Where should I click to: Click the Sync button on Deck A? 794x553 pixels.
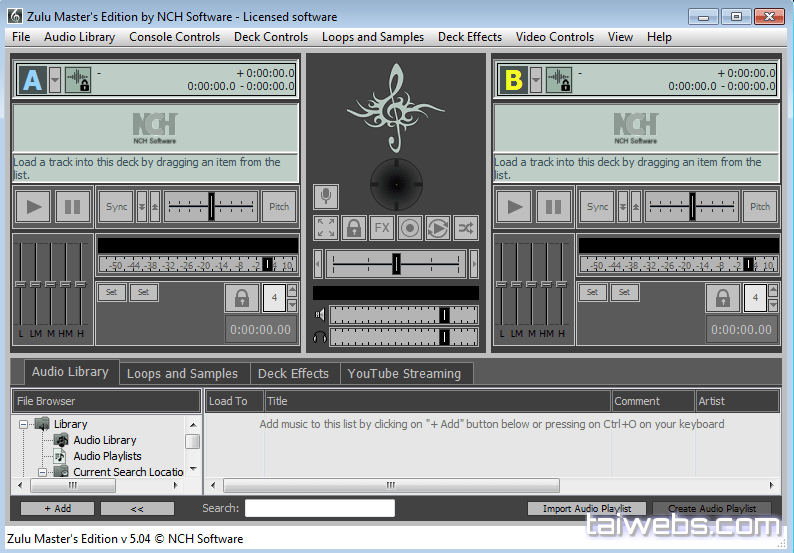click(x=117, y=207)
